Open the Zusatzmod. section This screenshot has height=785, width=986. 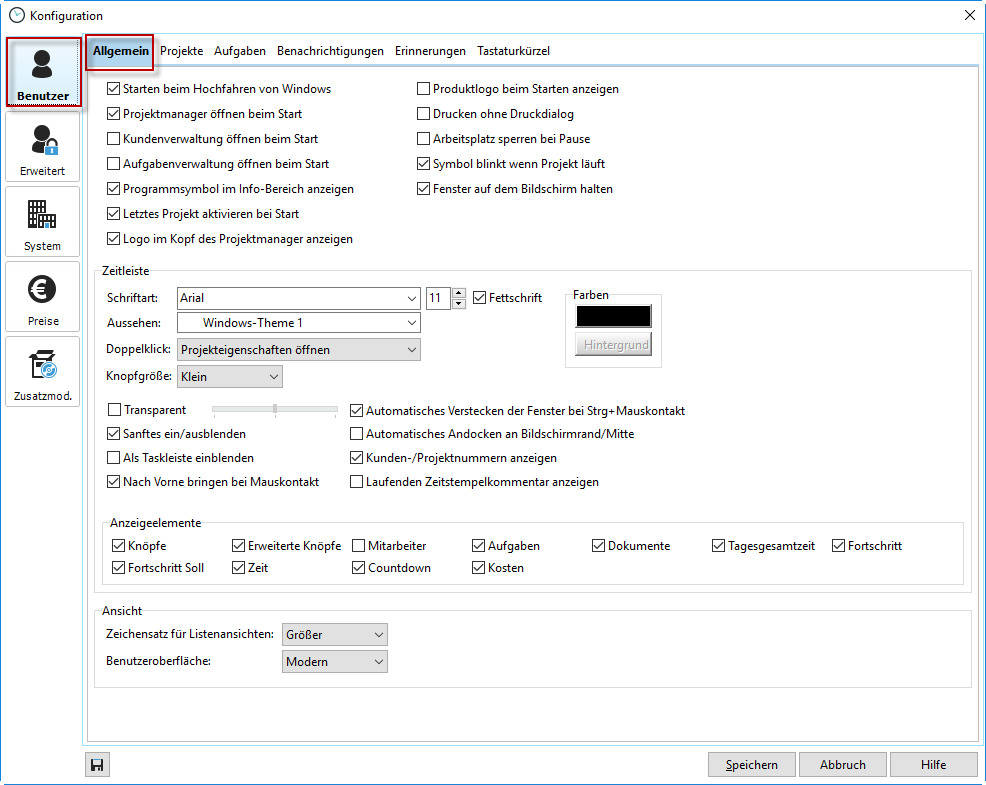coord(42,372)
